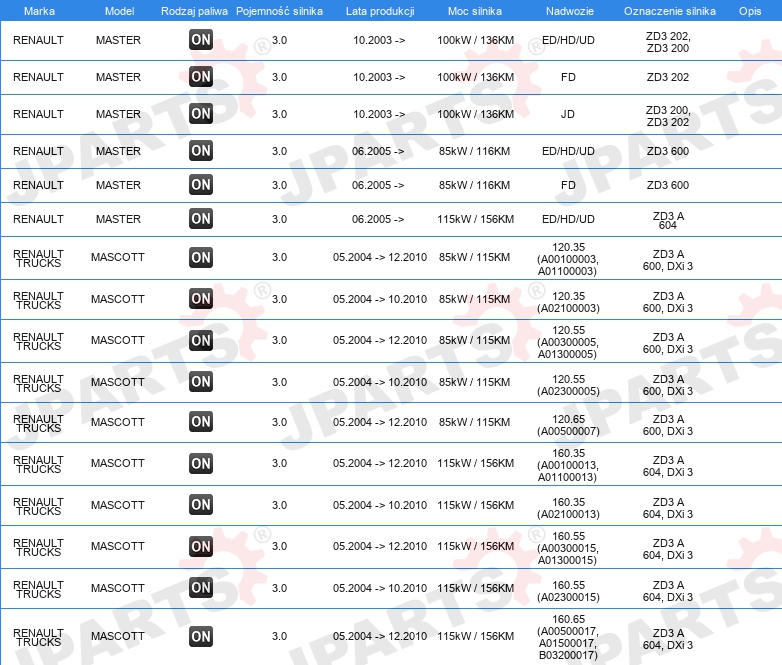782x665 pixels.
Task: Click the ON icon in the MASCOTT 160.65 row
Action: click(201, 637)
